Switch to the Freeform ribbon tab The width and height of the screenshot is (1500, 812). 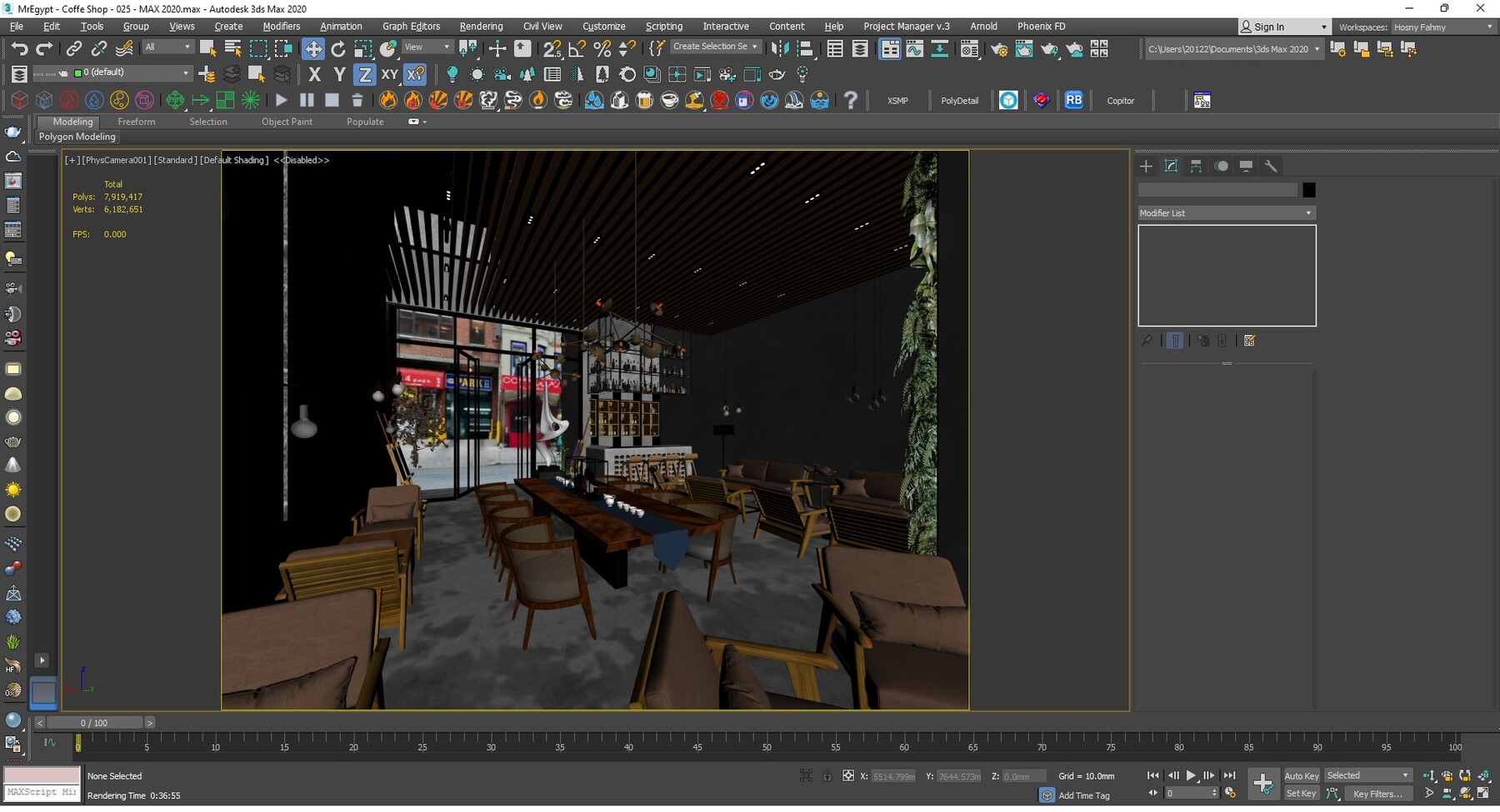[137, 121]
